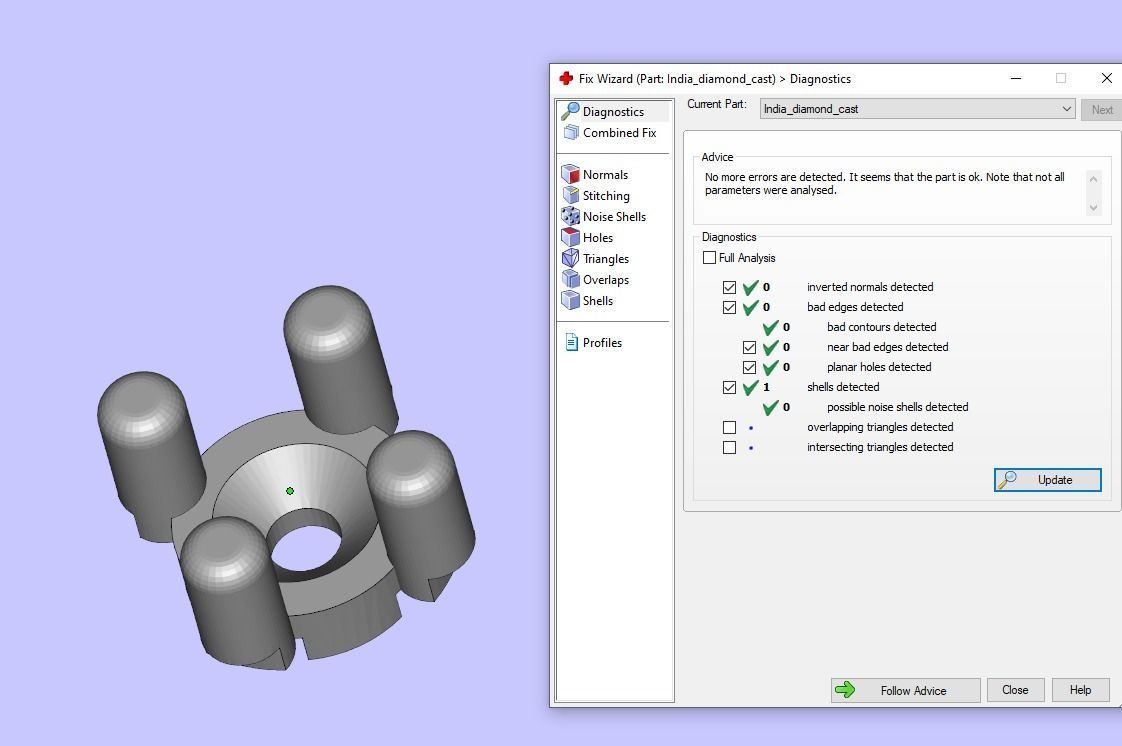
Task: Select the Overlaps cube icon
Action: 570,279
